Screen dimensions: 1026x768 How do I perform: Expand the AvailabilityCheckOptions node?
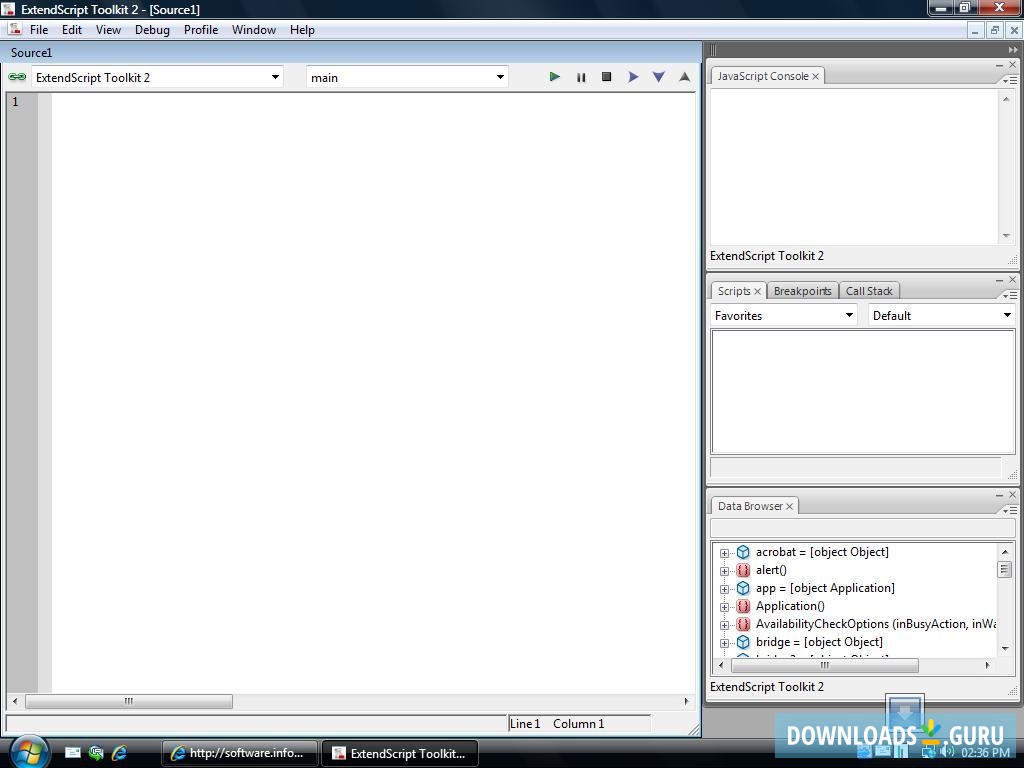[724, 625]
